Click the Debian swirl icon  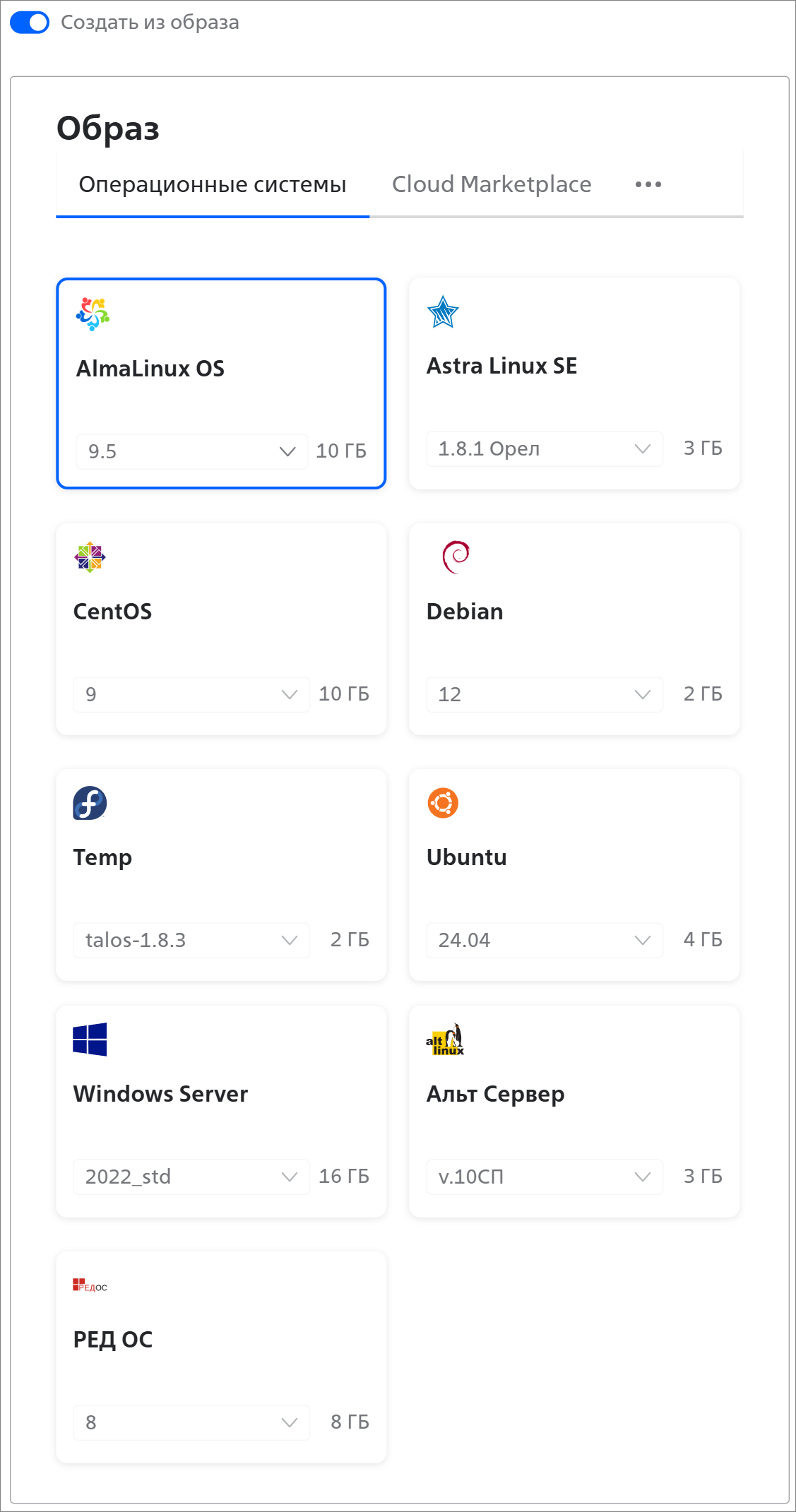tap(456, 556)
